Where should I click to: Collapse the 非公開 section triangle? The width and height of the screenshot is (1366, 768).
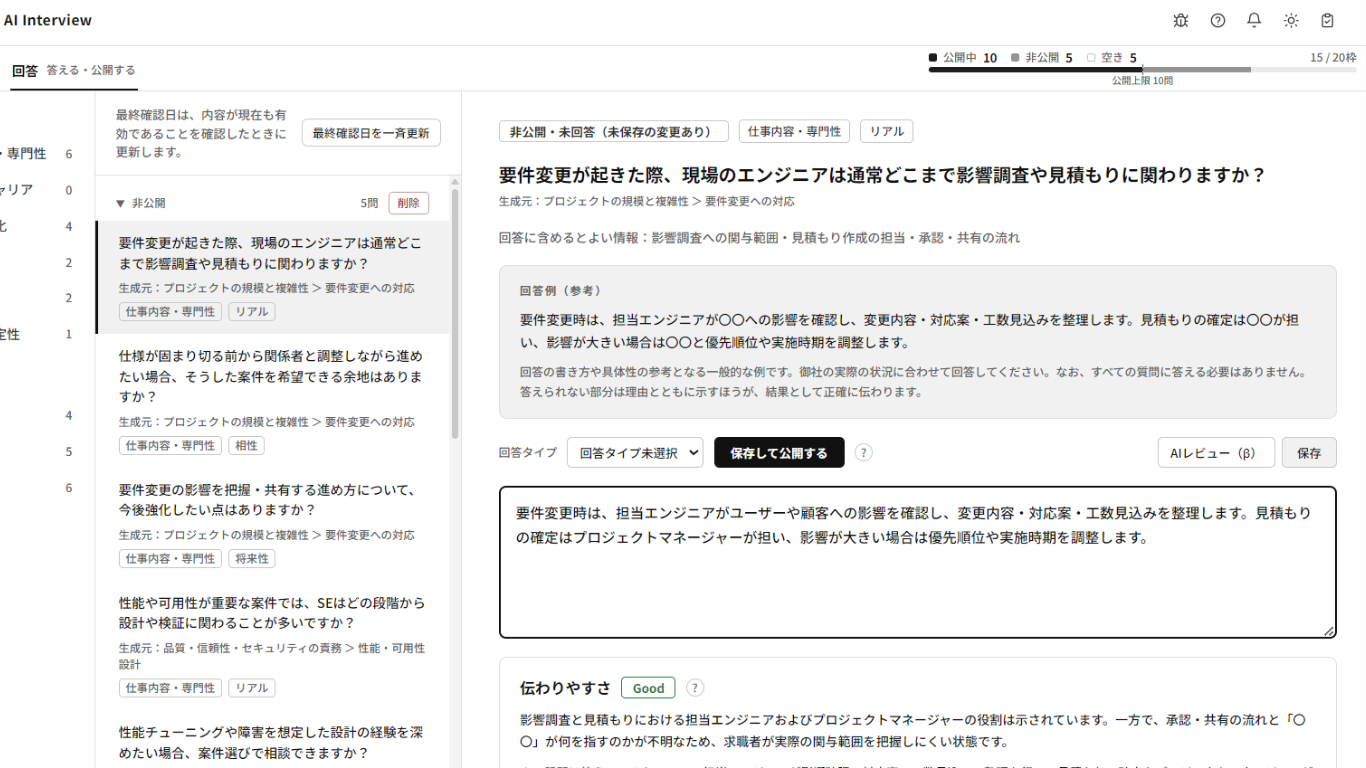pos(120,203)
